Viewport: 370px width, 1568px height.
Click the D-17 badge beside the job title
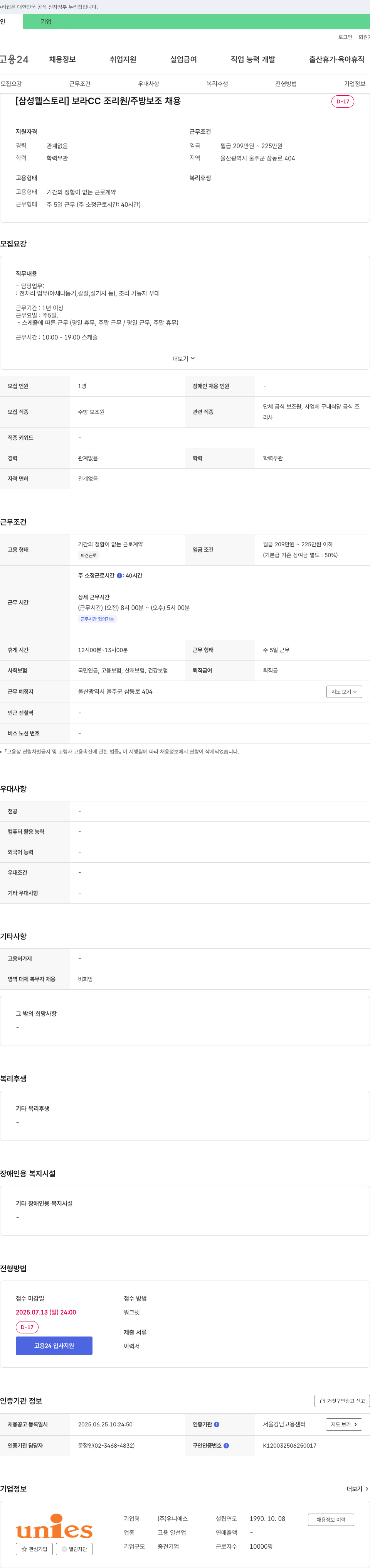[343, 101]
